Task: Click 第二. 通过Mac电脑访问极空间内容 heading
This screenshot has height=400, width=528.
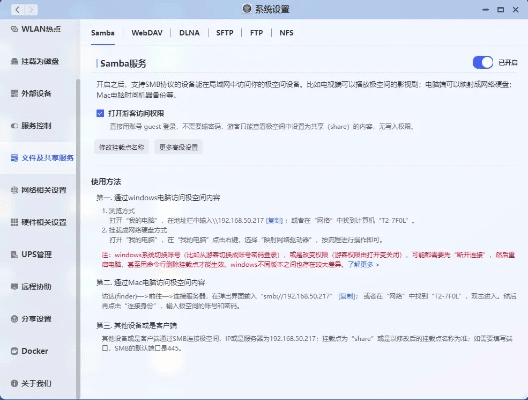Action: click(x=151, y=282)
